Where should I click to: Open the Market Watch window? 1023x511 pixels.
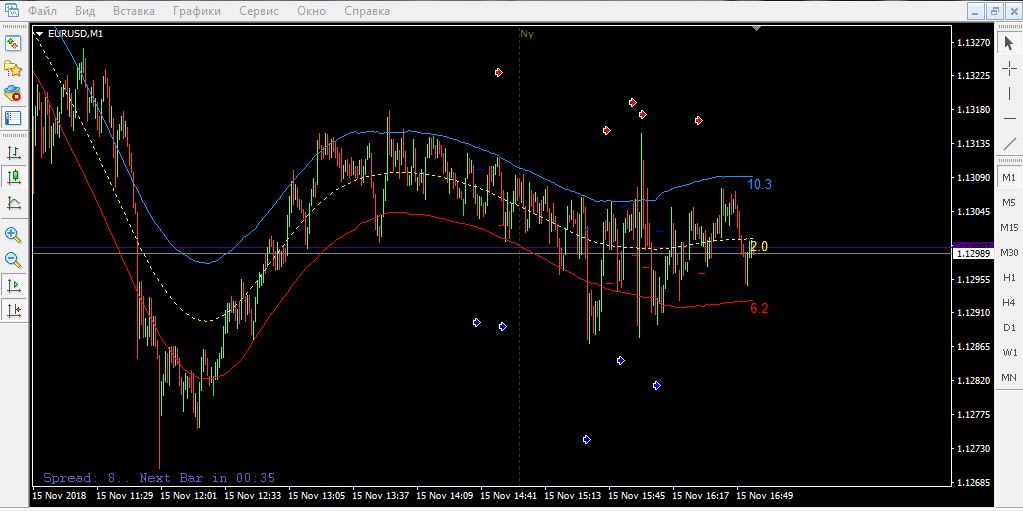click(13, 44)
